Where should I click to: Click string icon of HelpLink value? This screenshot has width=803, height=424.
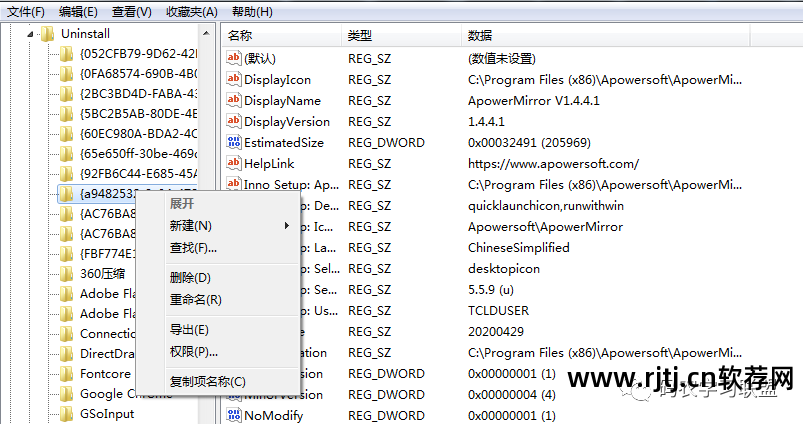234,163
